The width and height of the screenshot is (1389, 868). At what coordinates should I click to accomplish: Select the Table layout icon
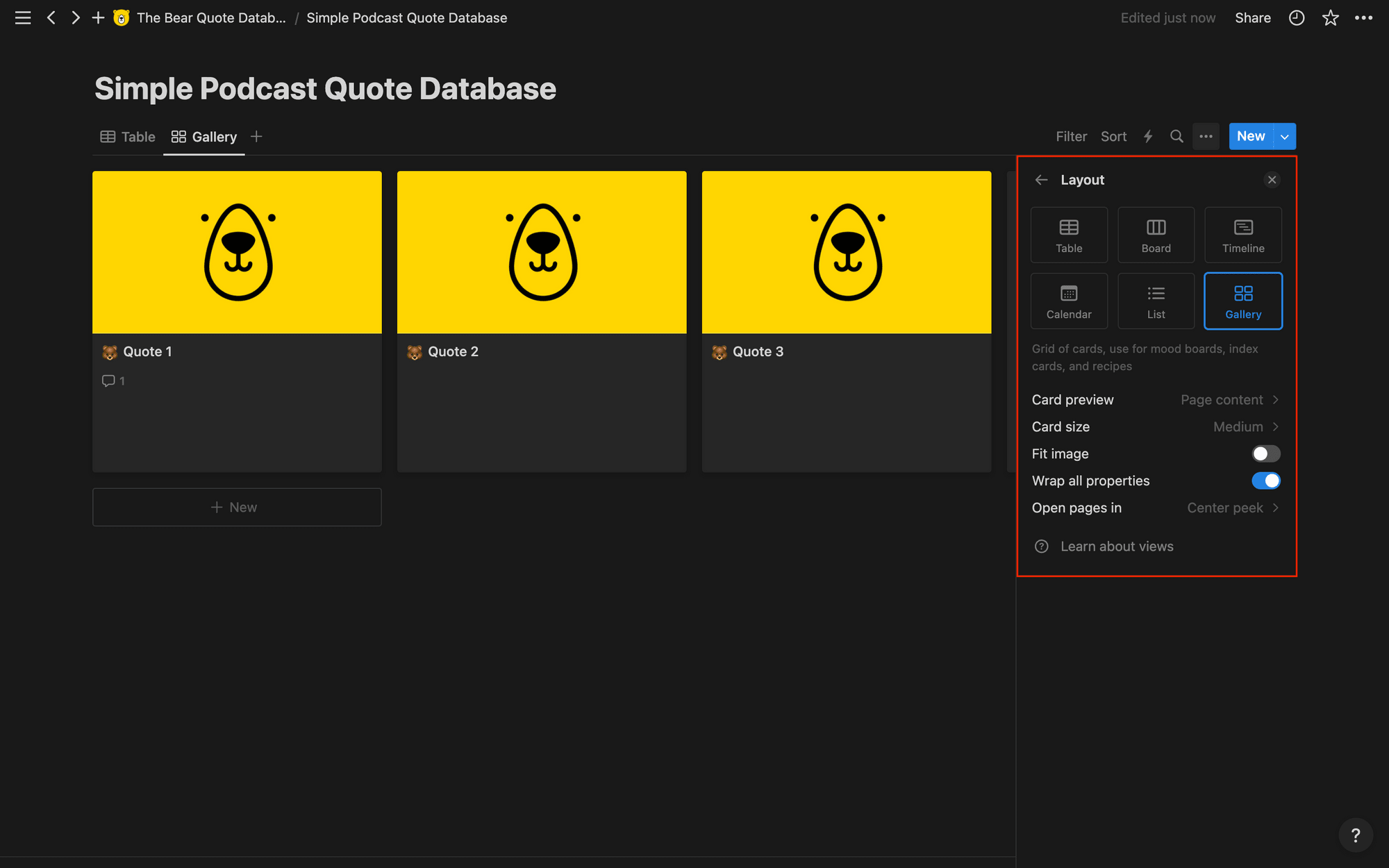click(x=1069, y=234)
